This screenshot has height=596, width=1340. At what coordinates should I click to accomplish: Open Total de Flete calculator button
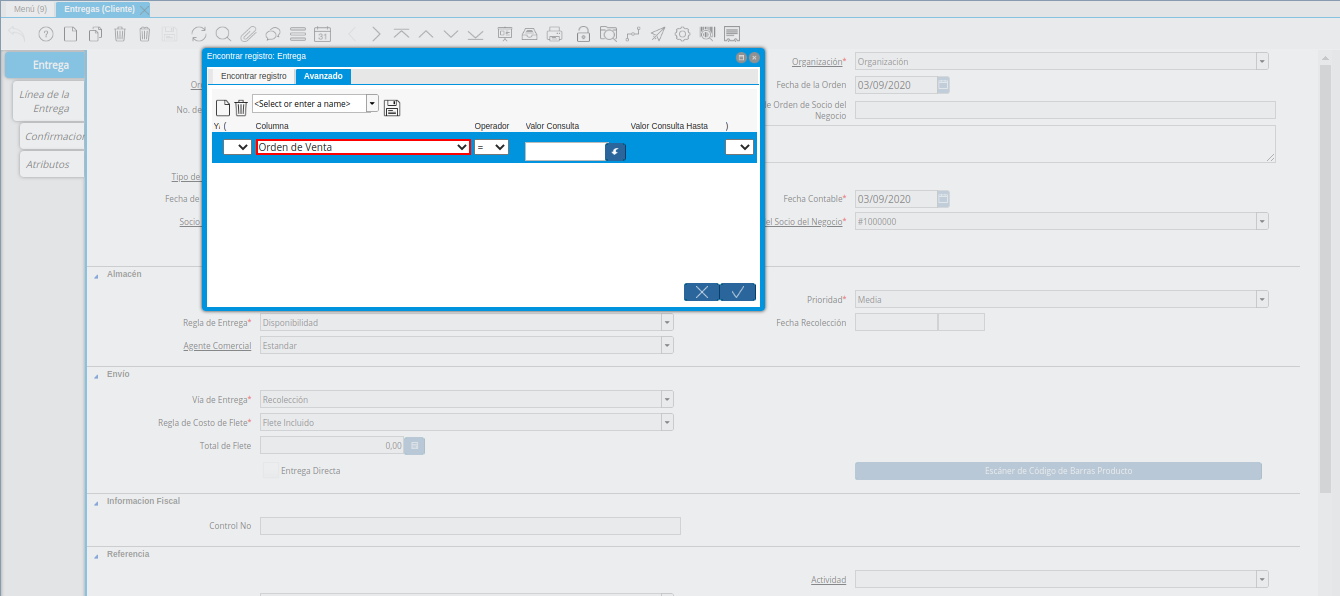[x=415, y=446]
